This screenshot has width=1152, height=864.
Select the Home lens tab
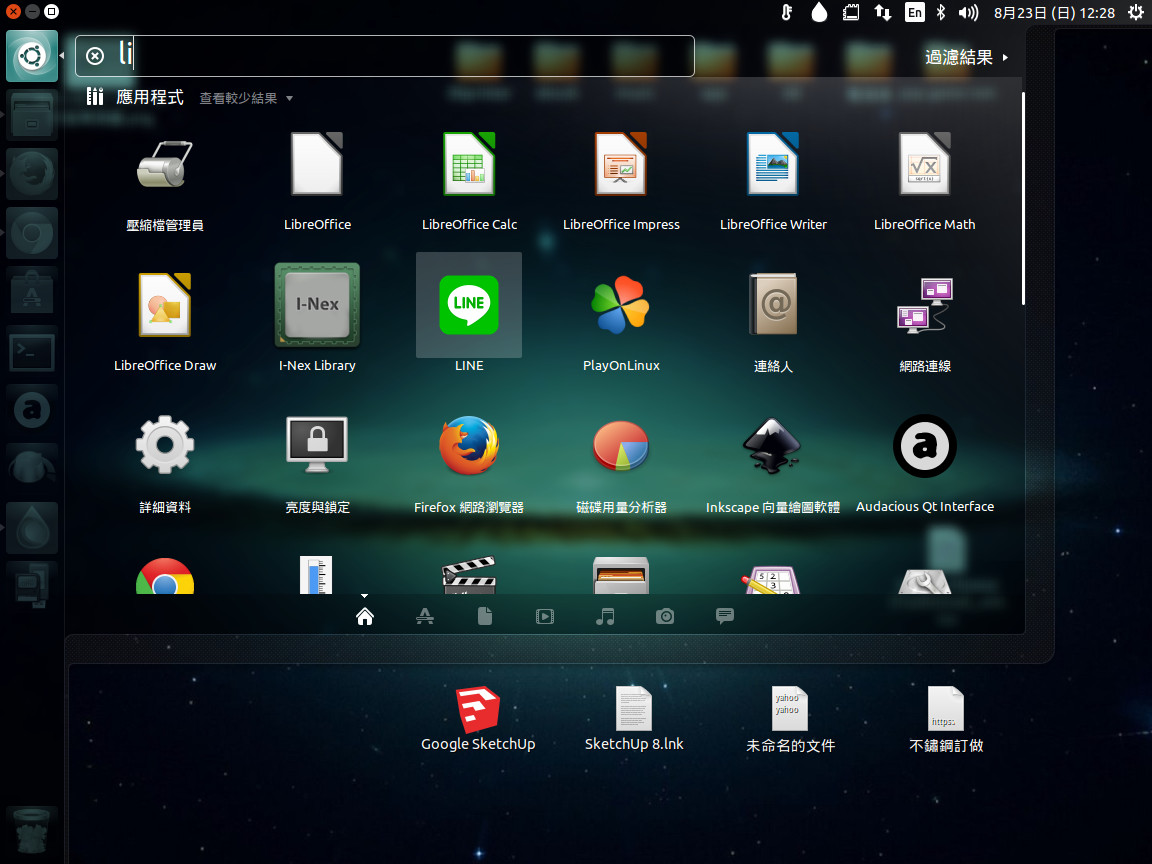(364, 616)
